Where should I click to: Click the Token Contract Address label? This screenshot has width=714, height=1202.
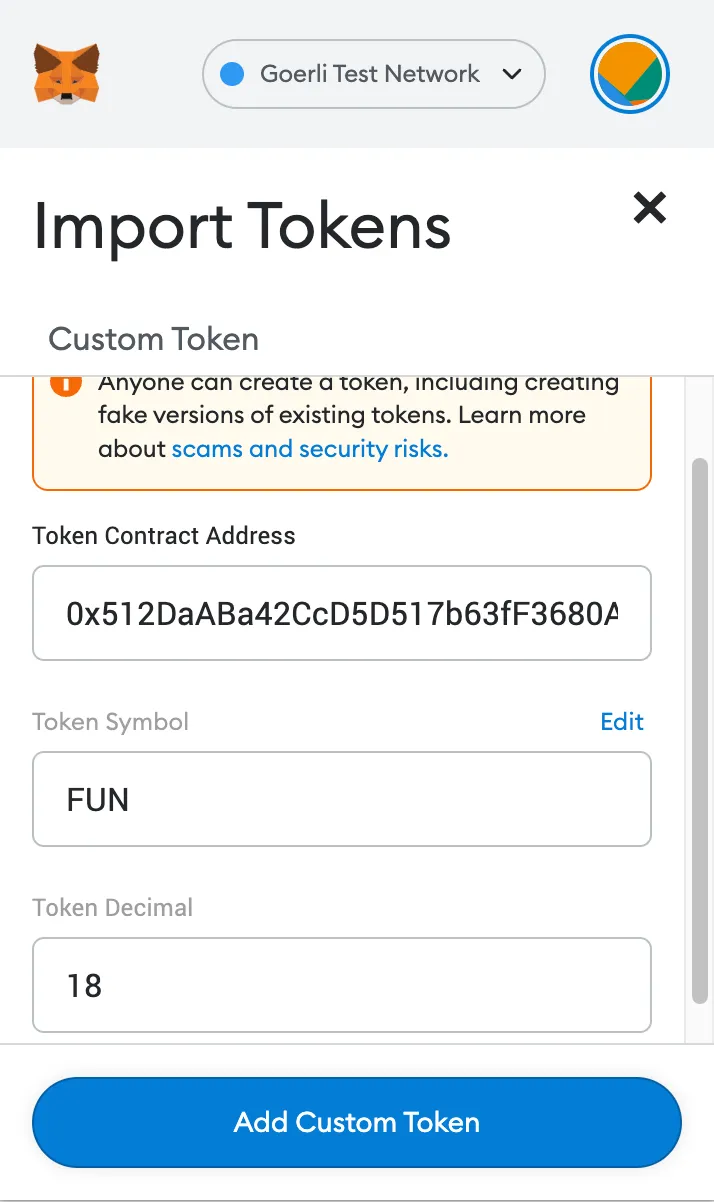pyautogui.click(x=164, y=536)
